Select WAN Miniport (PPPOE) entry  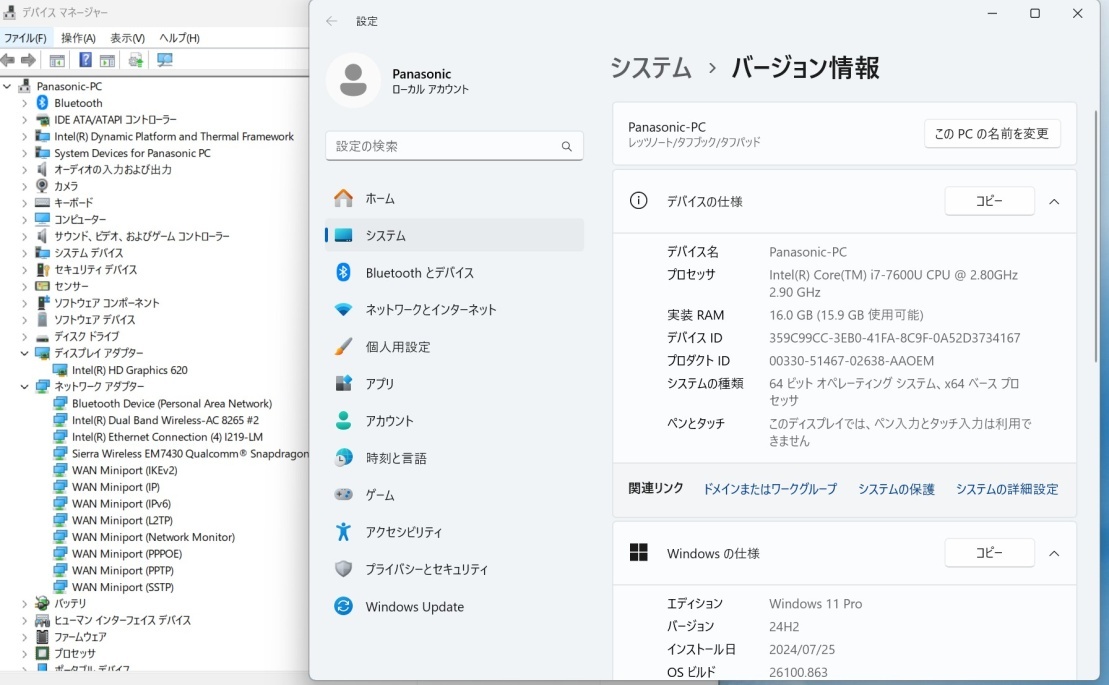127,554
